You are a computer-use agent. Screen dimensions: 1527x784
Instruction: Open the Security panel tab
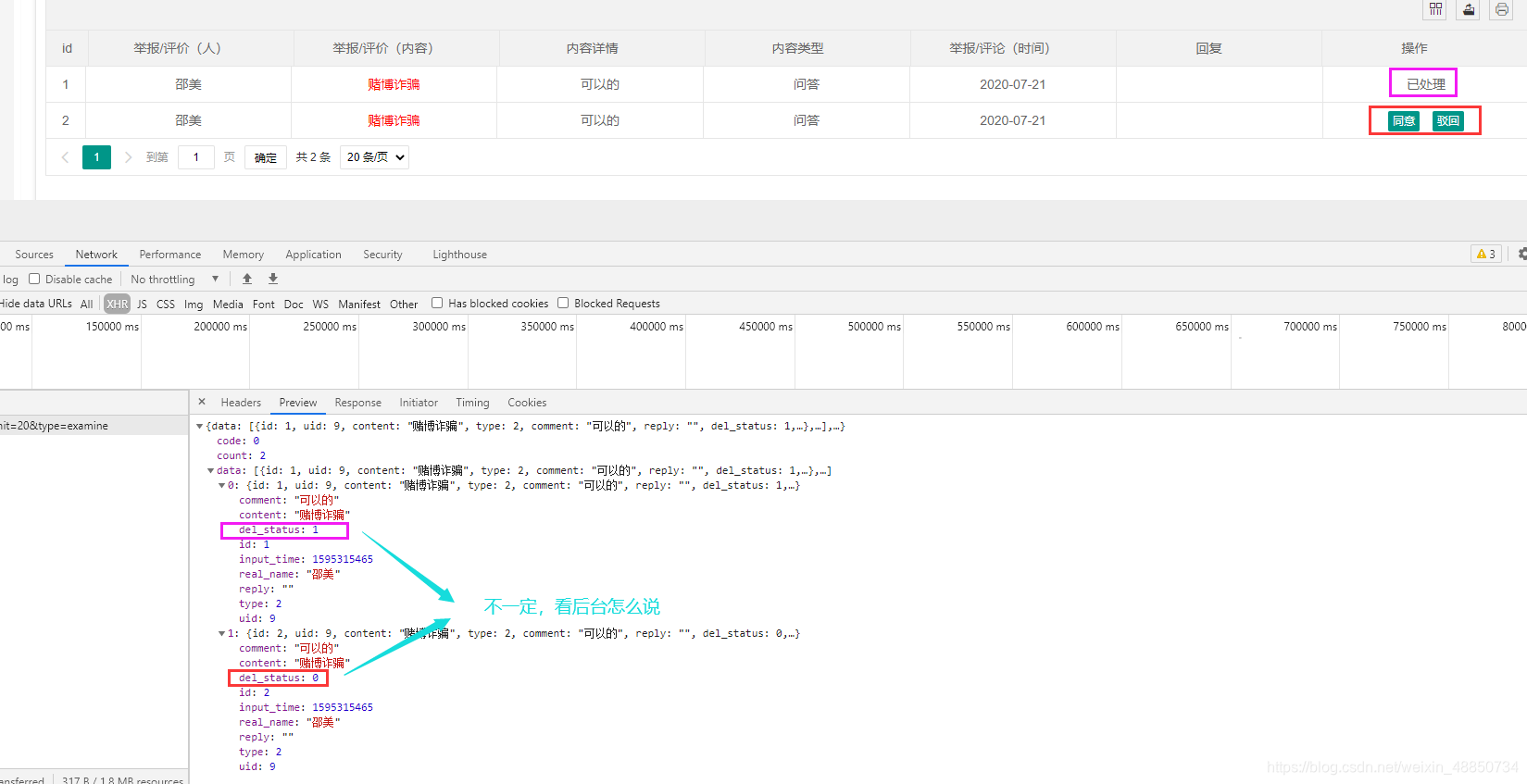tap(382, 255)
